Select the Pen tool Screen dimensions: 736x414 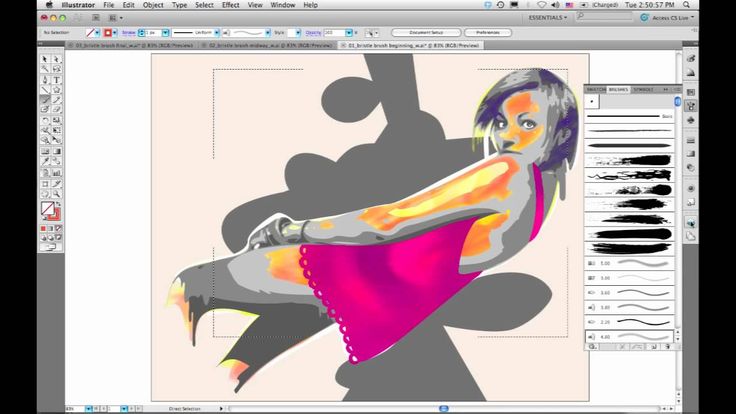(x=45, y=80)
